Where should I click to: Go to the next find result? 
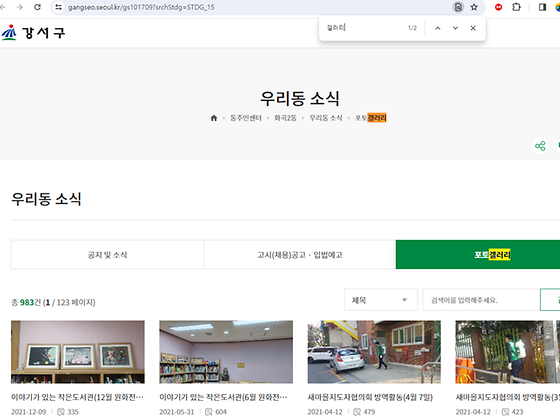(455, 28)
